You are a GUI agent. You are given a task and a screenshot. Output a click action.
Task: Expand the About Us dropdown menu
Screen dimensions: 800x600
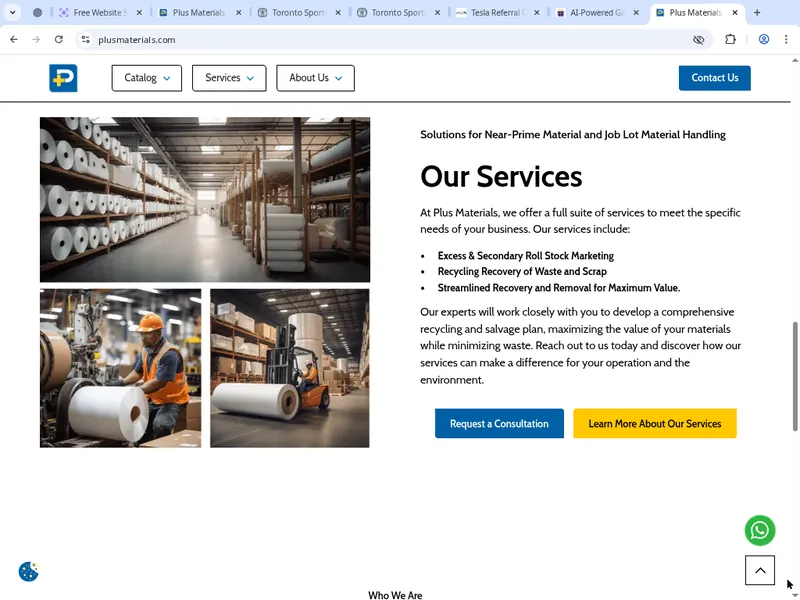(x=315, y=78)
